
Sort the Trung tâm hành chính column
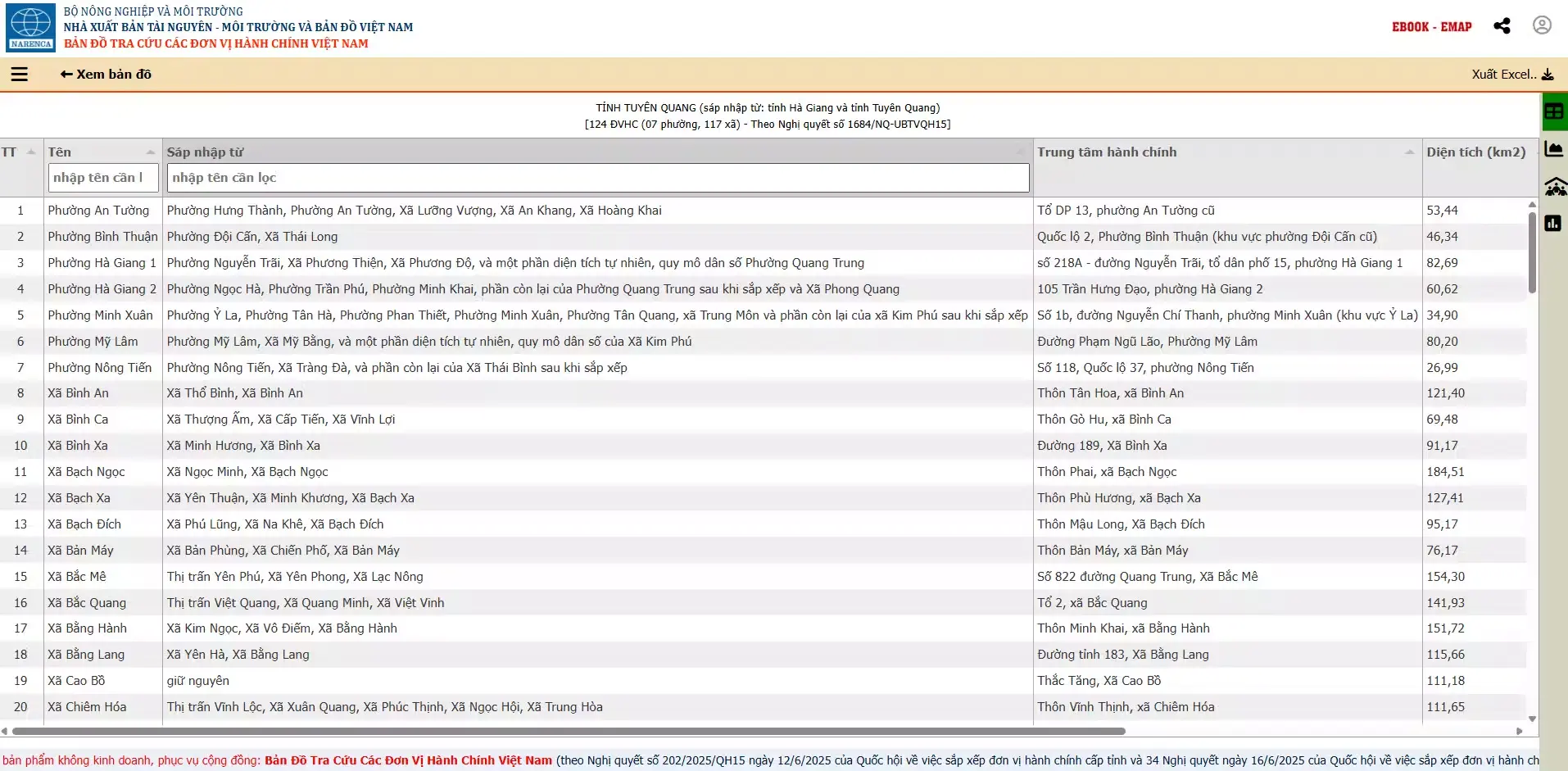point(1409,152)
